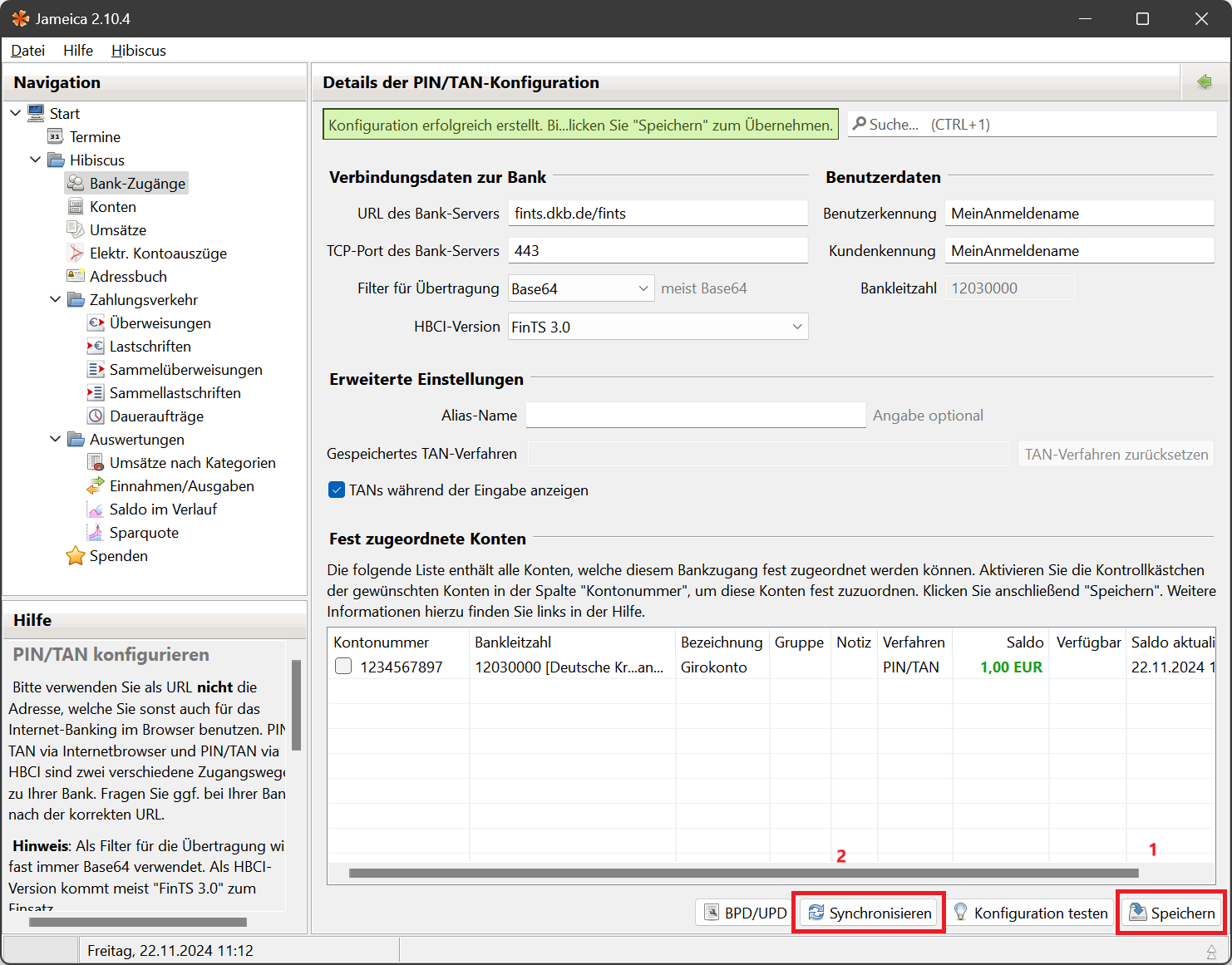Click the Zahlungsverkehr folder icon
1232x965 pixels.
point(76,299)
